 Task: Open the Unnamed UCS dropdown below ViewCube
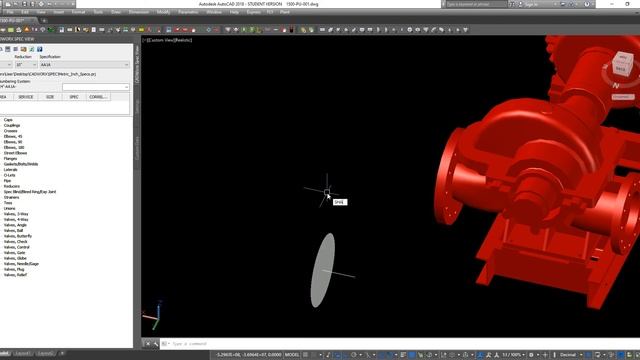click(x=623, y=97)
